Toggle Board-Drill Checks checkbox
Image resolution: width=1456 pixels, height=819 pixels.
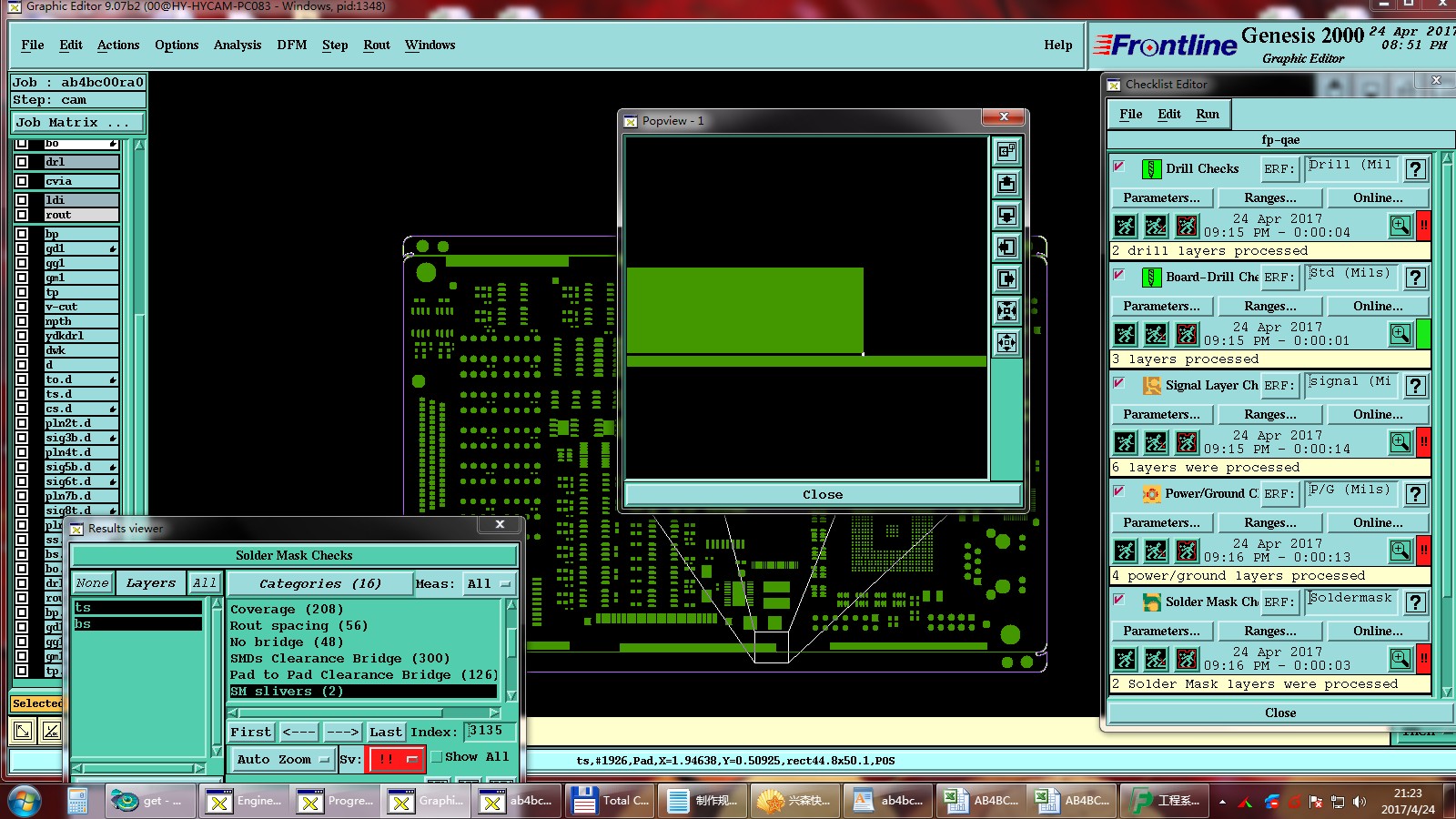coord(1118,275)
